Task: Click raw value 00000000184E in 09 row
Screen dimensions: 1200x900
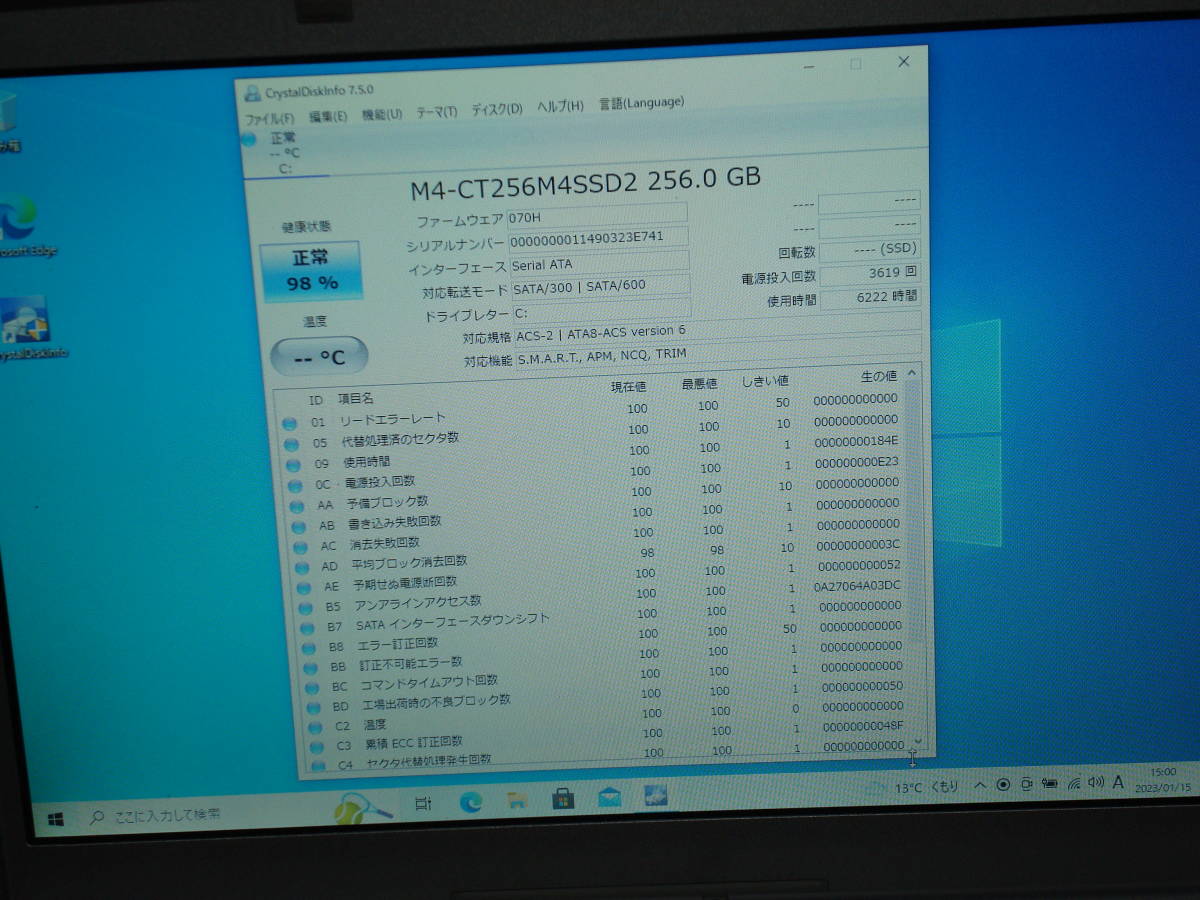Action: tap(856, 441)
